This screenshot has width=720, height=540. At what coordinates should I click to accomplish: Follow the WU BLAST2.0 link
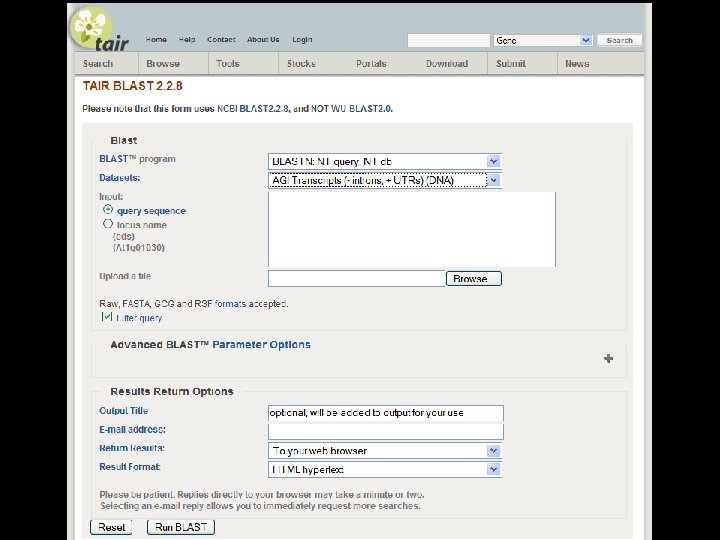pos(361,108)
